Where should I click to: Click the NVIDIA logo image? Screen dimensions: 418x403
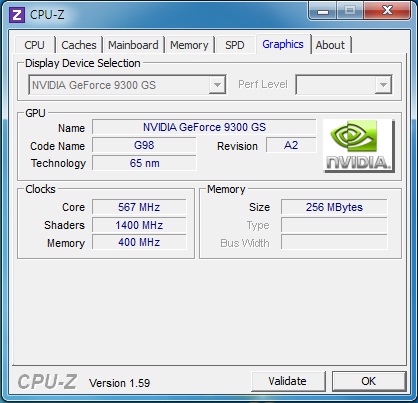pos(359,146)
